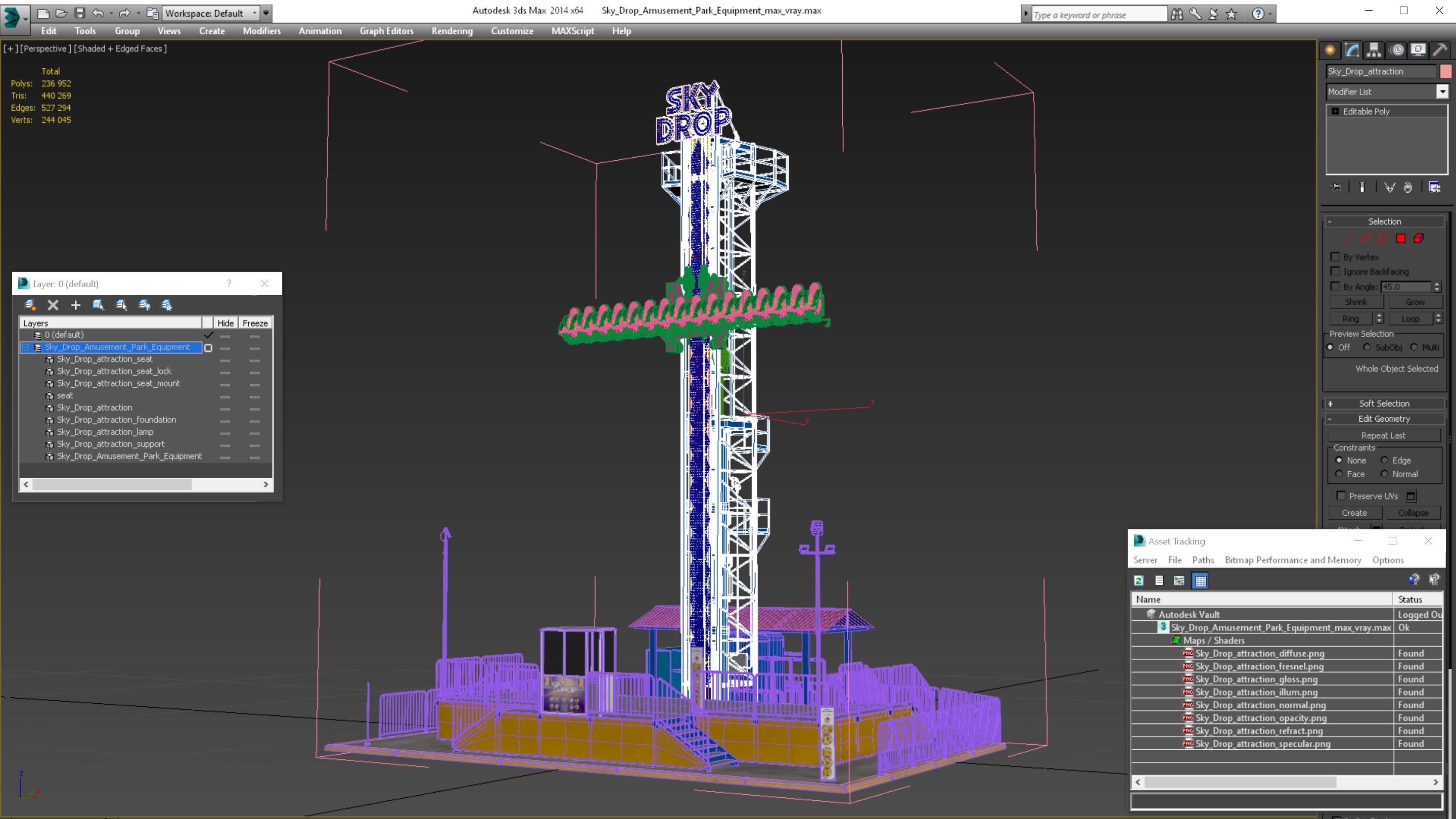This screenshot has width=1456, height=819.
Task: Select Polygon sub-object level icon
Action: (1400, 239)
